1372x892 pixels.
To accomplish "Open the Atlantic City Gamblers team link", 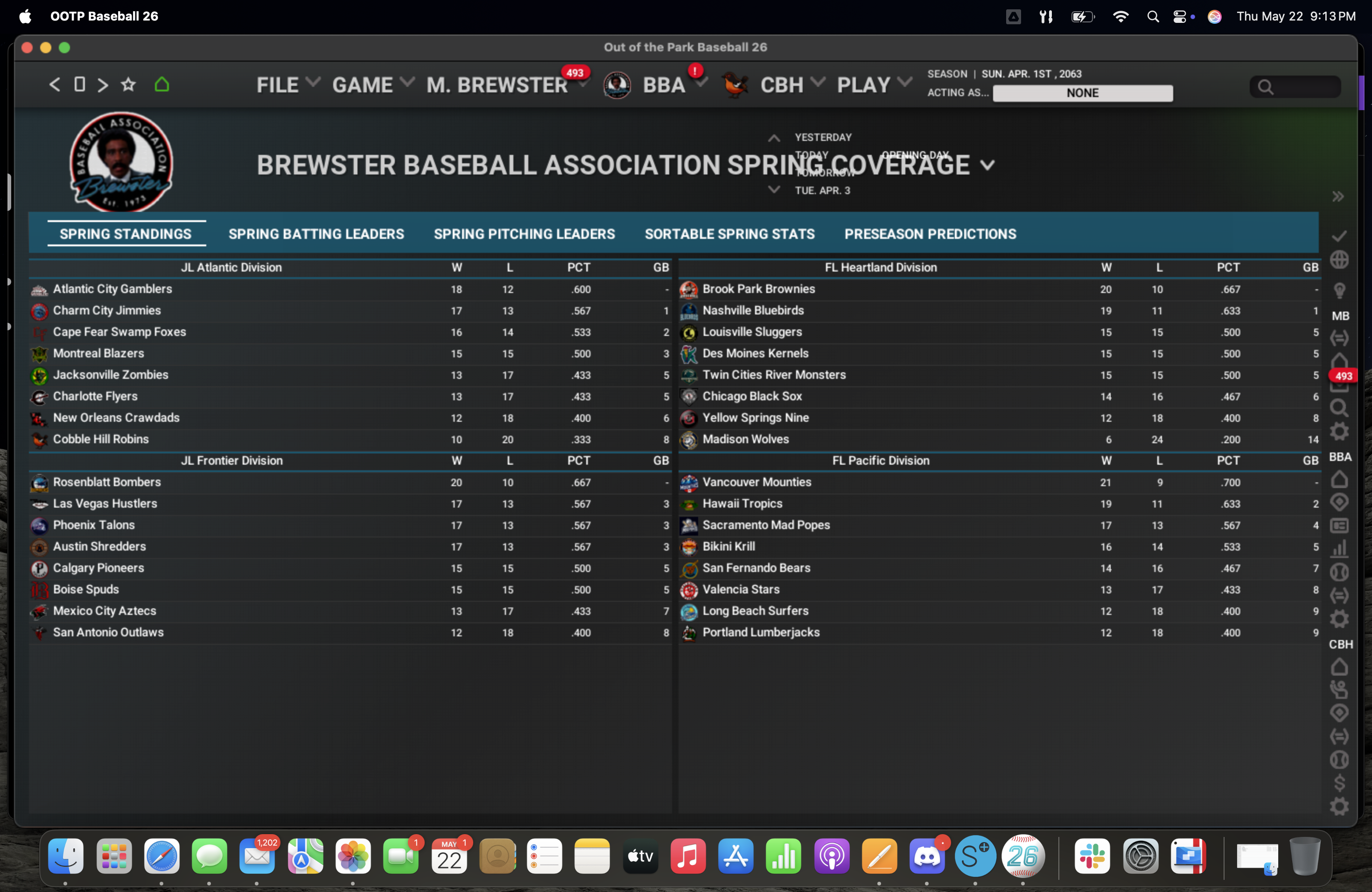I will (112, 289).
